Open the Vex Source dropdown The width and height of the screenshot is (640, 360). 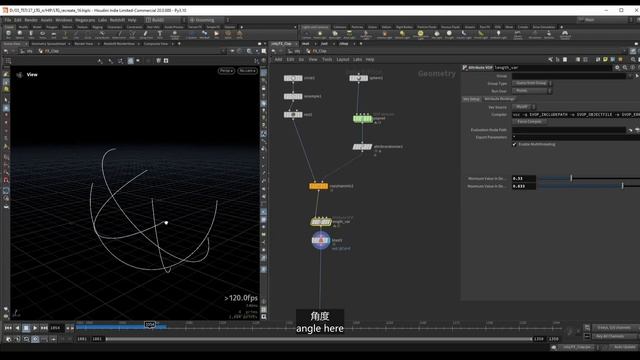[524, 107]
